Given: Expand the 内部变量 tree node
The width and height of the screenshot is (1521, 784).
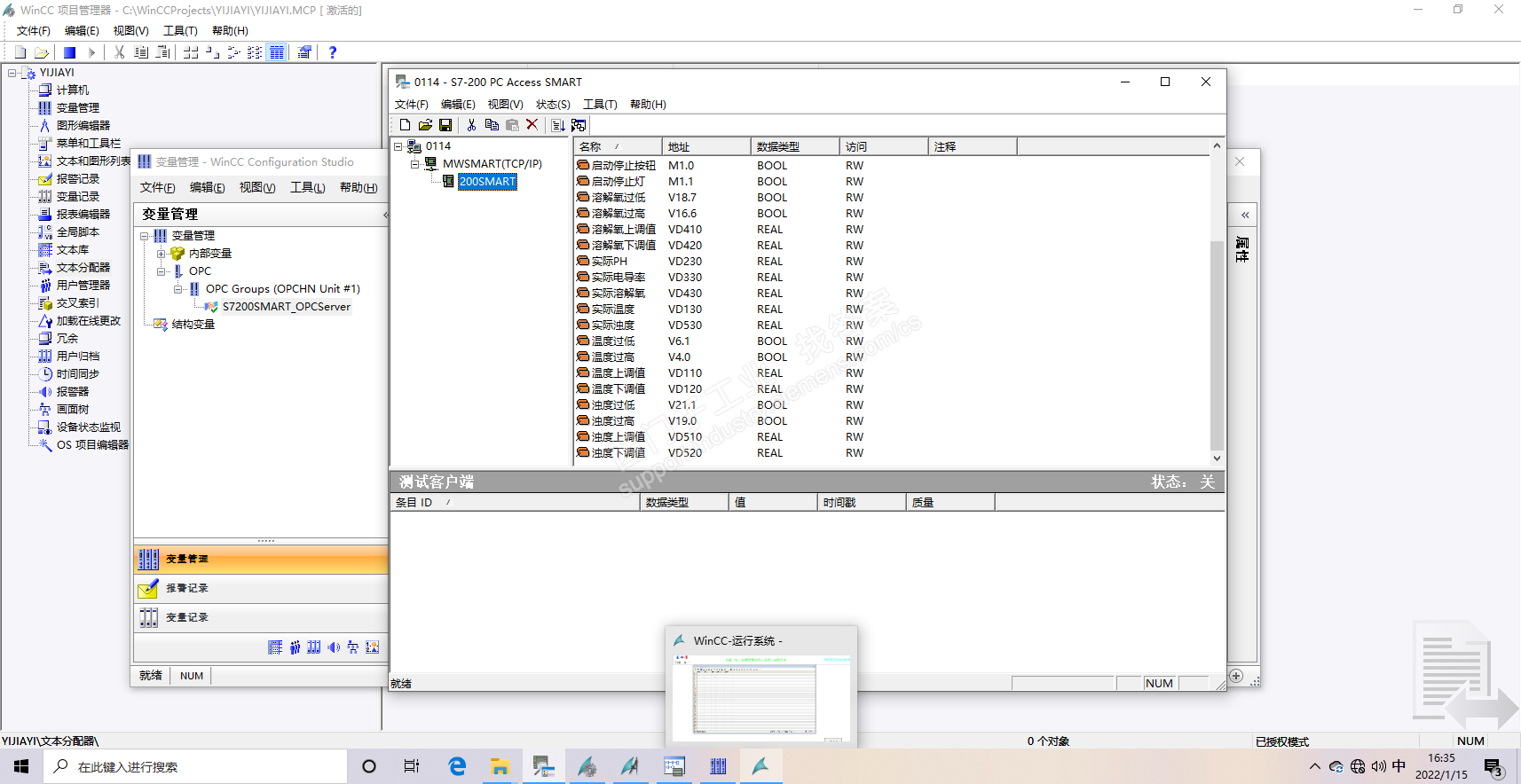Looking at the screenshot, I should point(162,254).
